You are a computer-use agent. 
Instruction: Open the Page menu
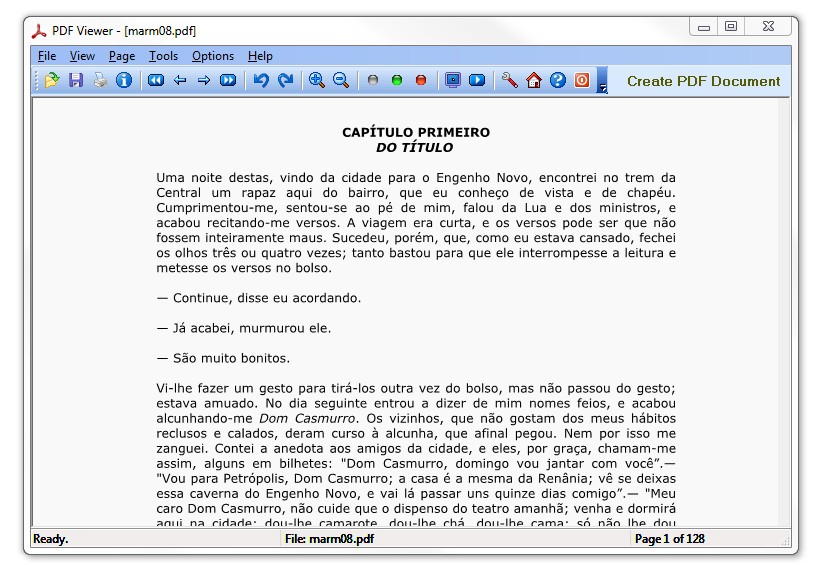pos(122,56)
